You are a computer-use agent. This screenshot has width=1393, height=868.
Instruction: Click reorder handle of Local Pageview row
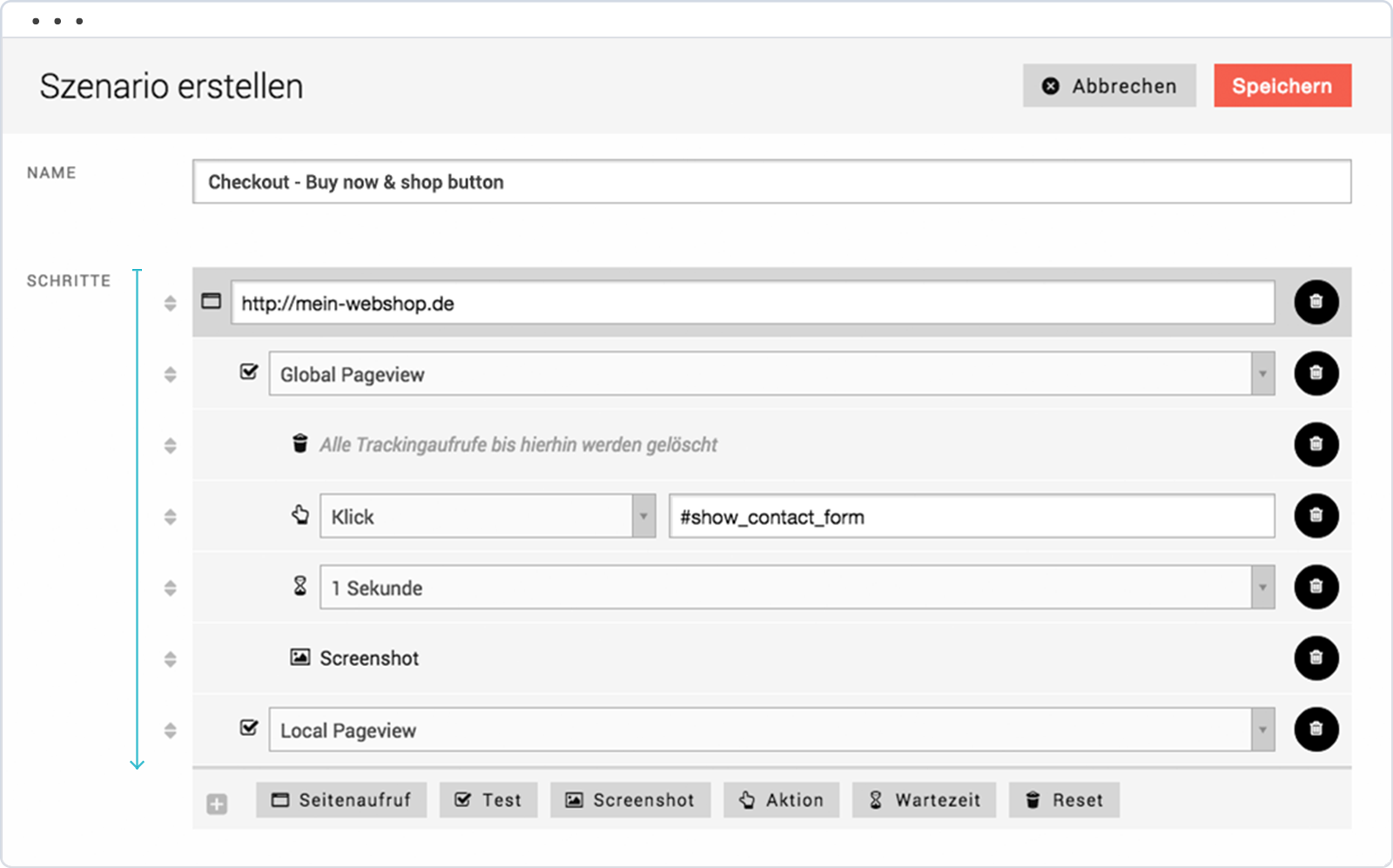click(171, 730)
